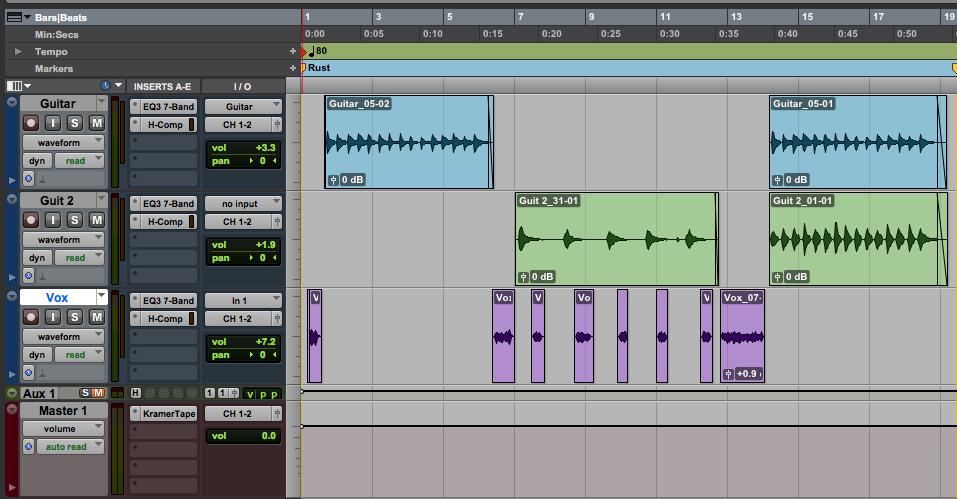Select the Guitar_05-01 audio clip

pos(858,142)
